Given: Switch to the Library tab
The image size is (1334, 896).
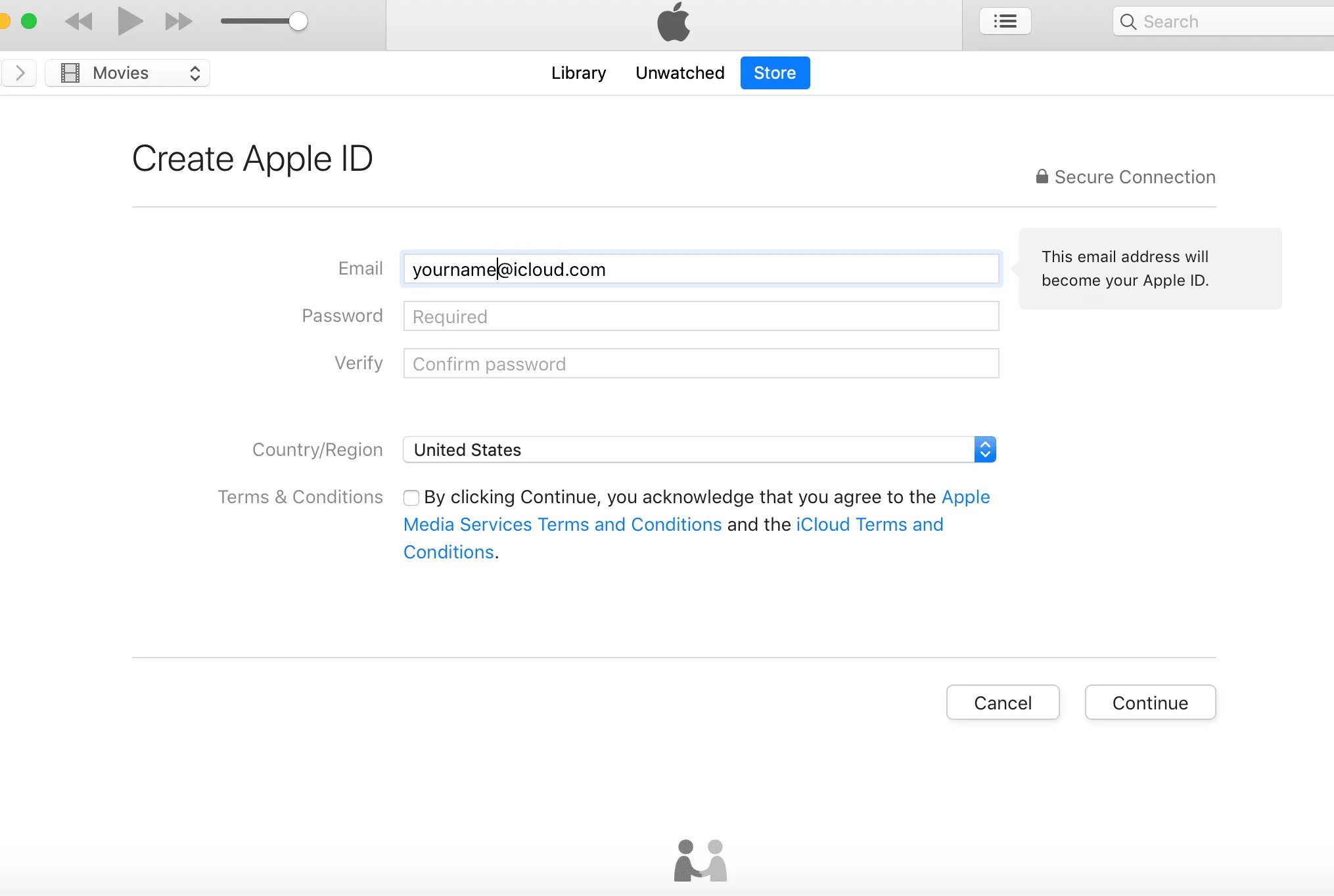Looking at the screenshot, I should [x=578, y=72].
